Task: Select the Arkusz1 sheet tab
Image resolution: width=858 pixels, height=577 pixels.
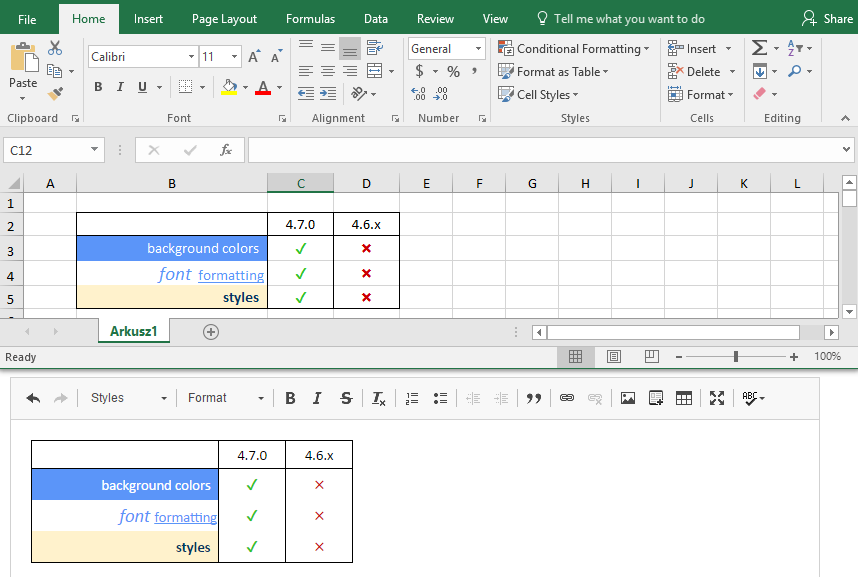Action: 134,331
